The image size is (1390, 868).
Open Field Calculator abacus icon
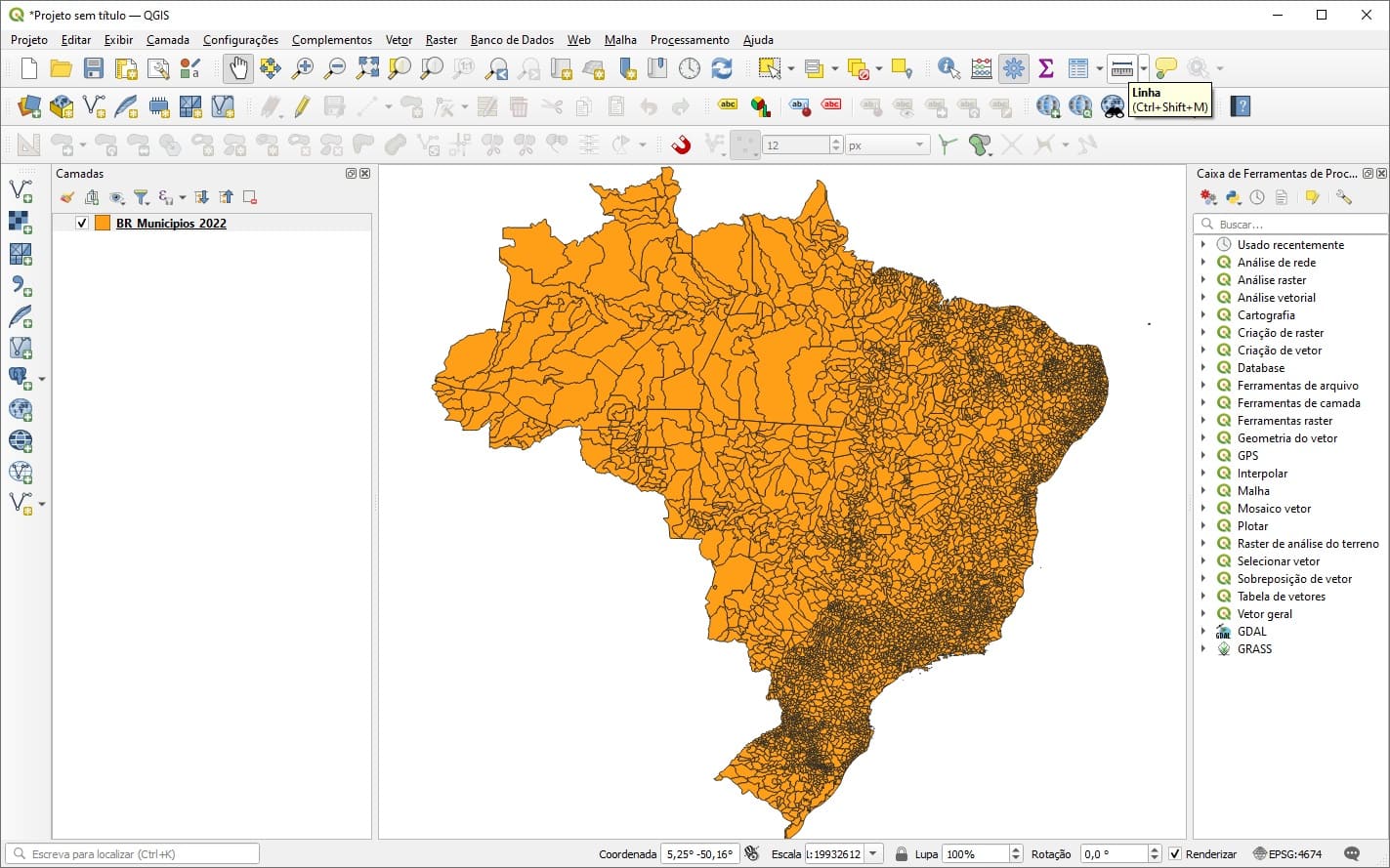point(982,68)
